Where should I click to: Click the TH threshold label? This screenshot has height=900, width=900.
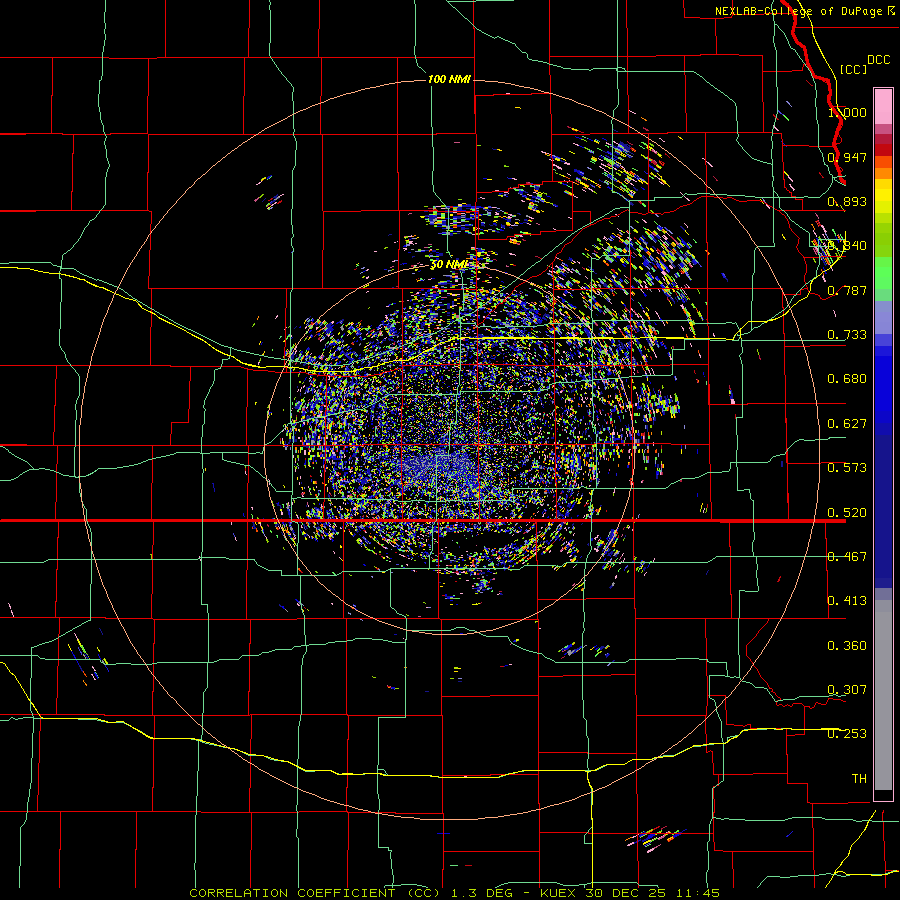click(859, 779)
